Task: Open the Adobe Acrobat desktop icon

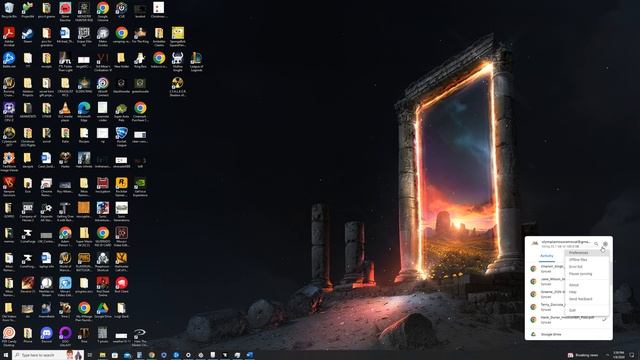Action: 9,36
